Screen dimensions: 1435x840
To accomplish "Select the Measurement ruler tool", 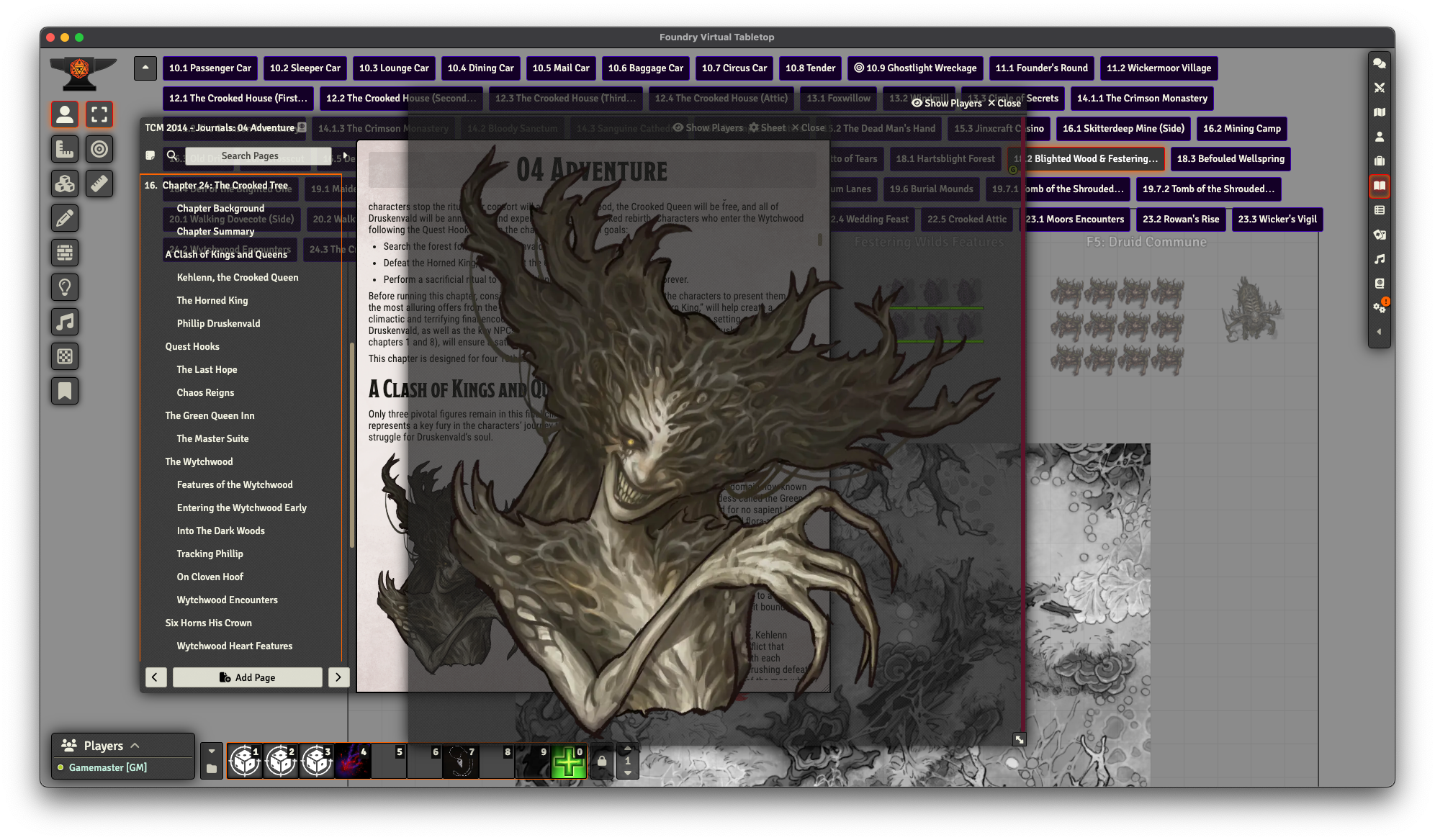I will [99, 184].
